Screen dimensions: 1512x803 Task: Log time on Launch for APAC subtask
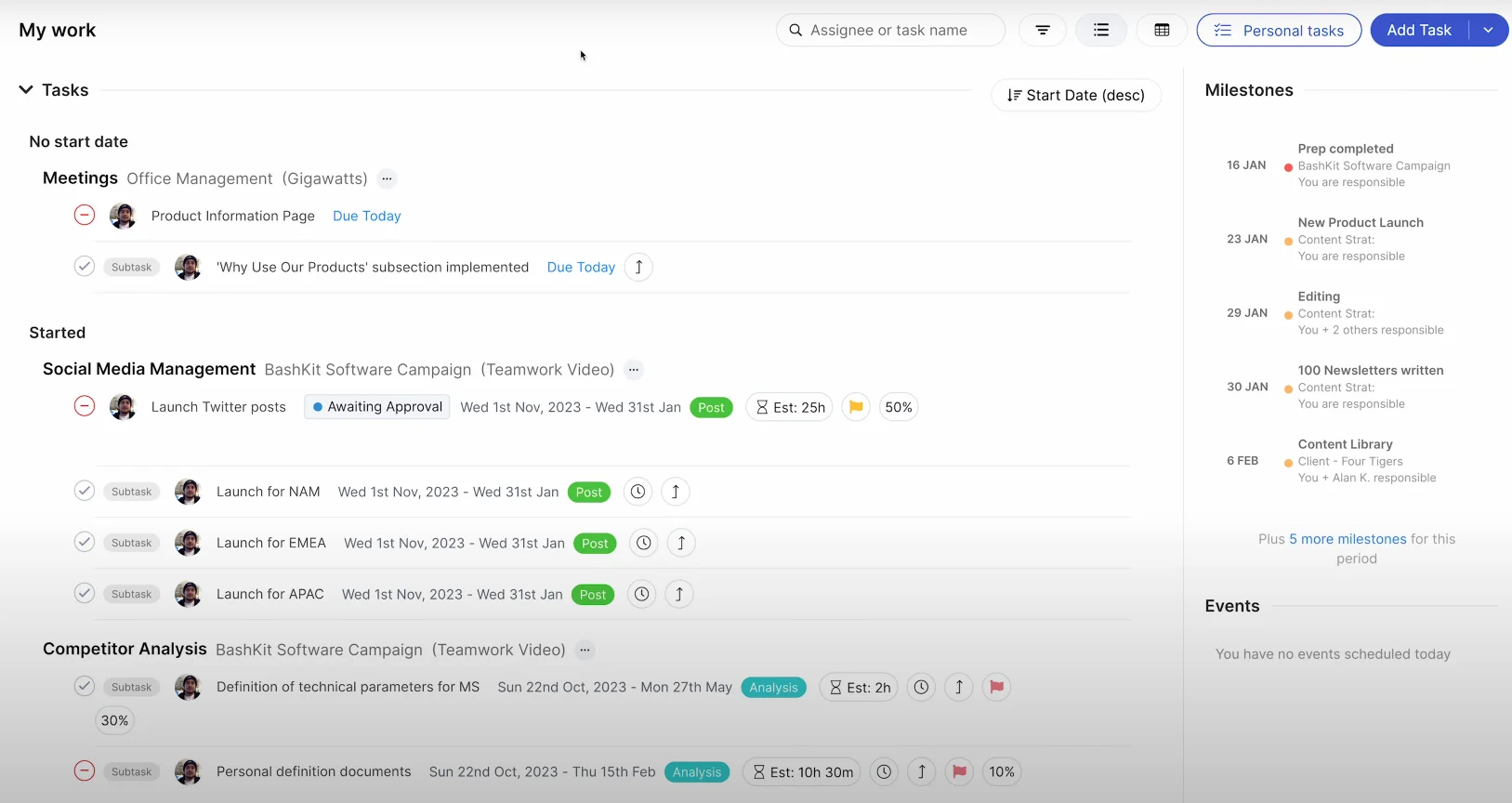coord(641,594)
